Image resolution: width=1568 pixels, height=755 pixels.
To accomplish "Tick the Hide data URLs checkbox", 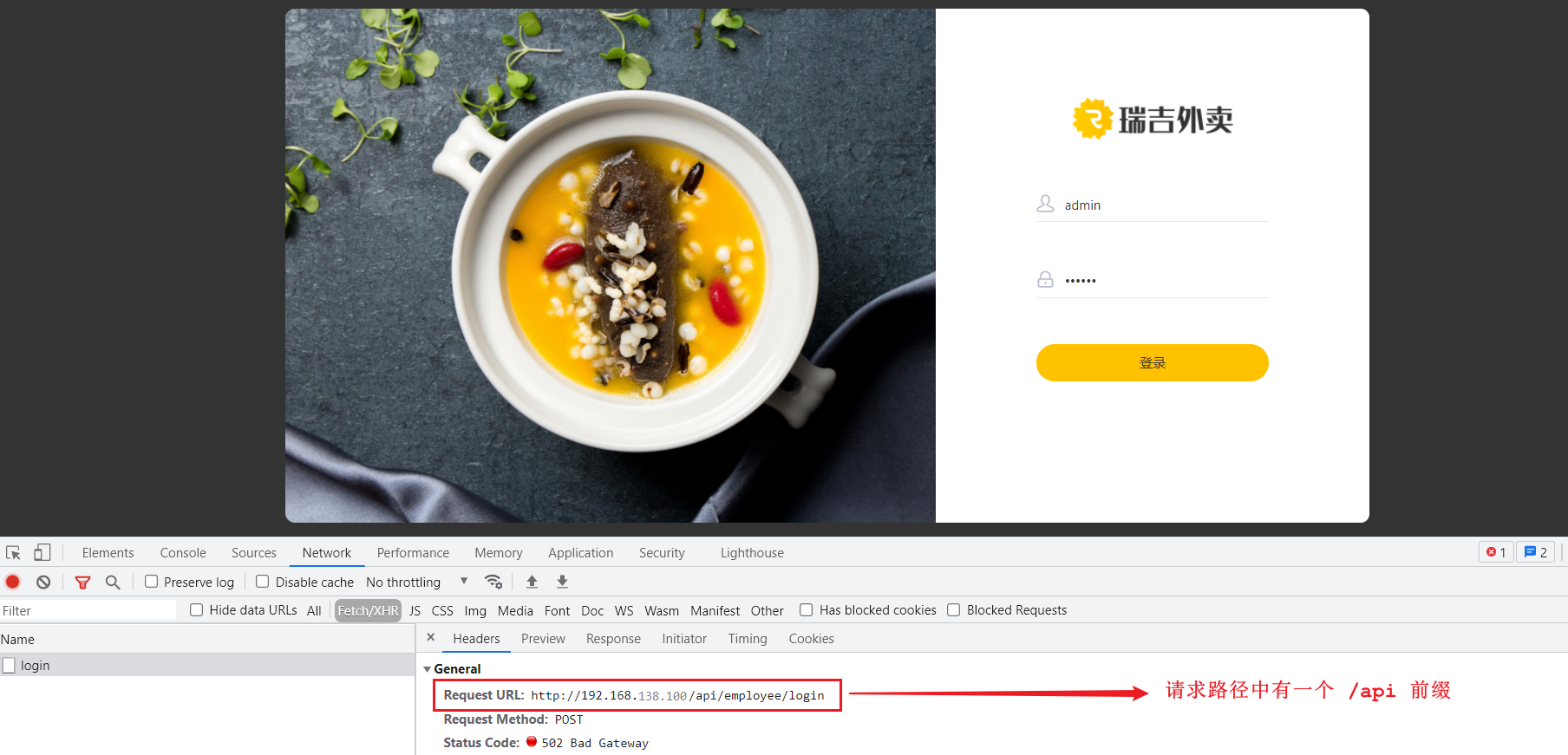I will [197, 610].
